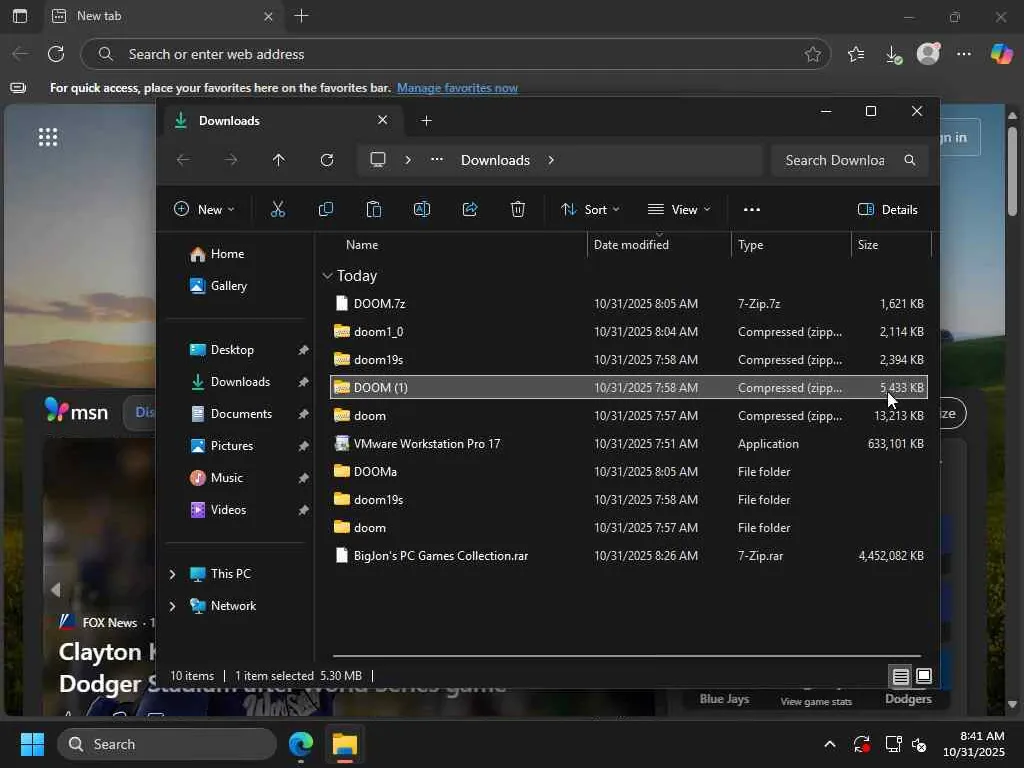Open Edge Favorites list icon
Image resolution: width=1024 pixels, height=768 pixels.
click(x=856, y=54)
